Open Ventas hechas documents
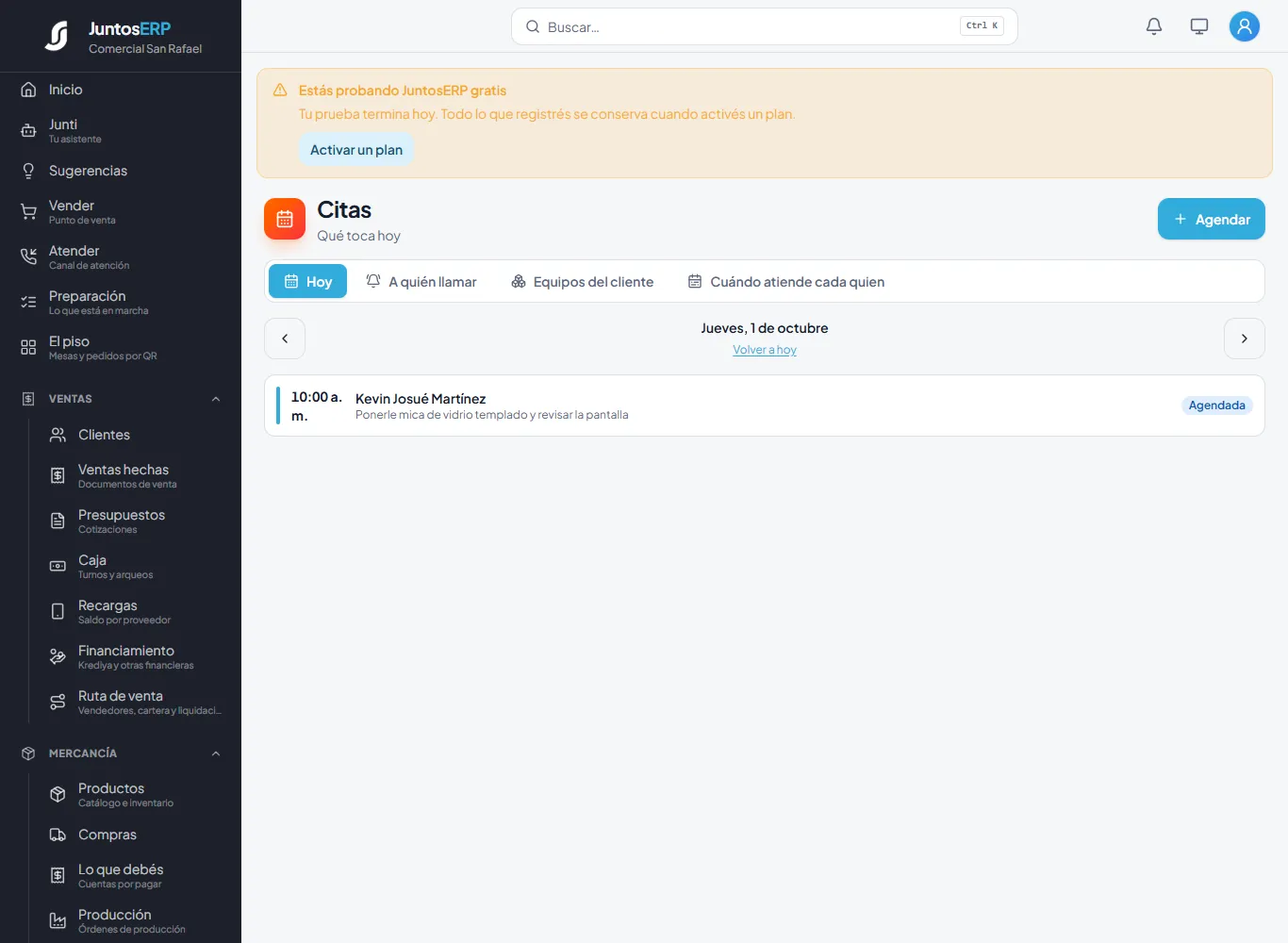 pyautogui.click(x=135, y=475)
